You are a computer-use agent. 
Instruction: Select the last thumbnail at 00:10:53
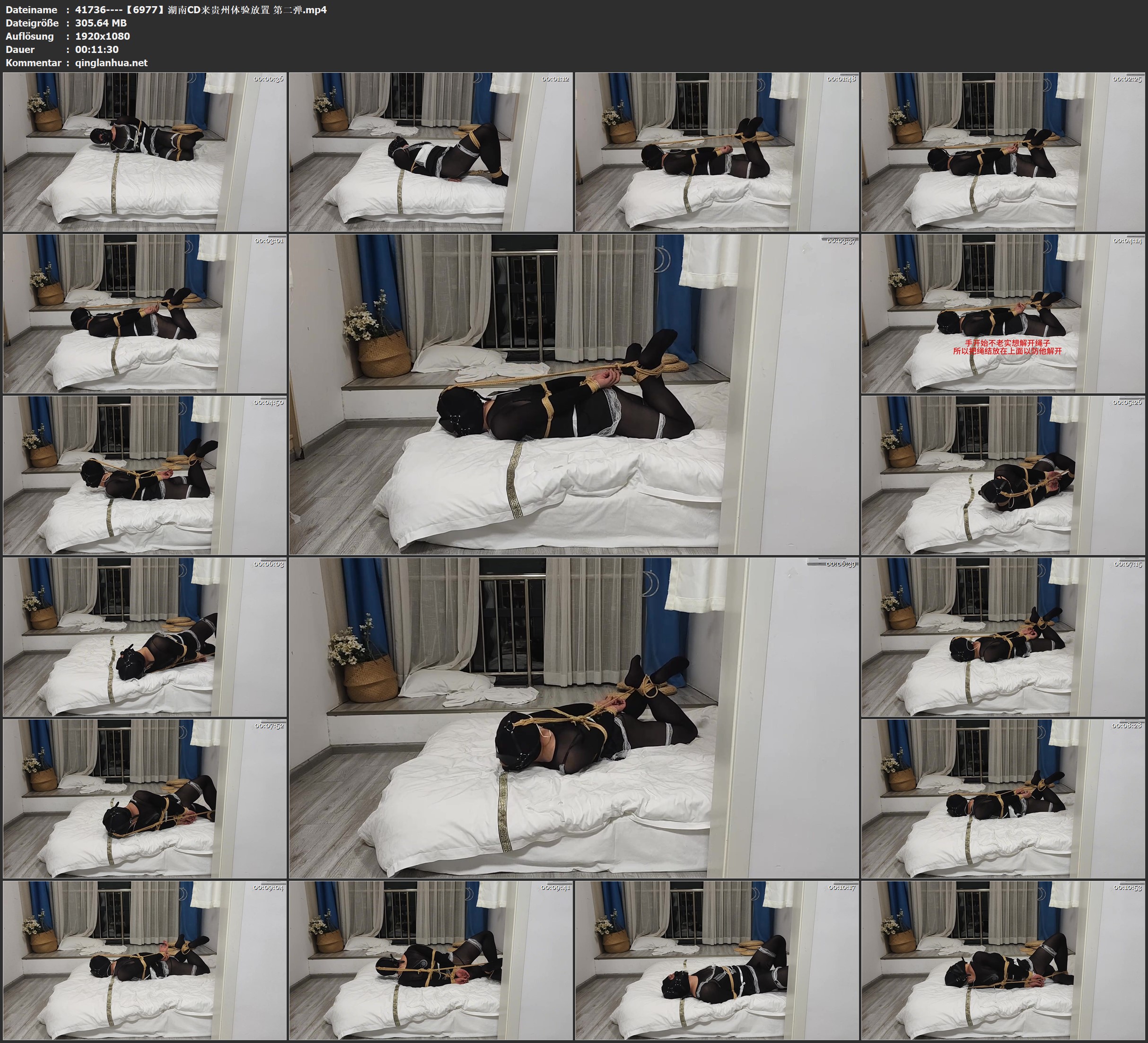(x=1003, y=960)
